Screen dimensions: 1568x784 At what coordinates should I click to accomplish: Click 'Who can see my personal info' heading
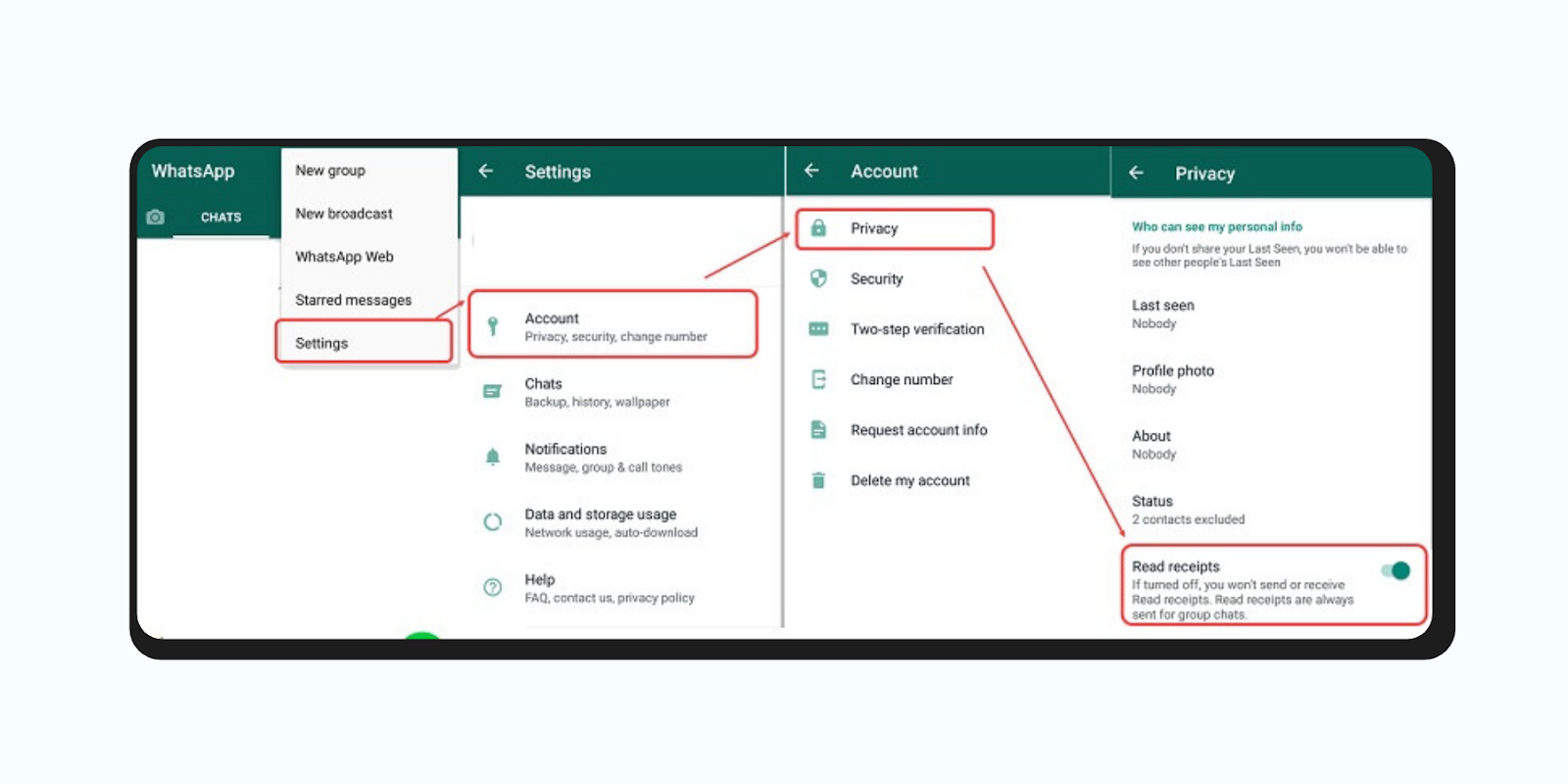coord(1217,226)
